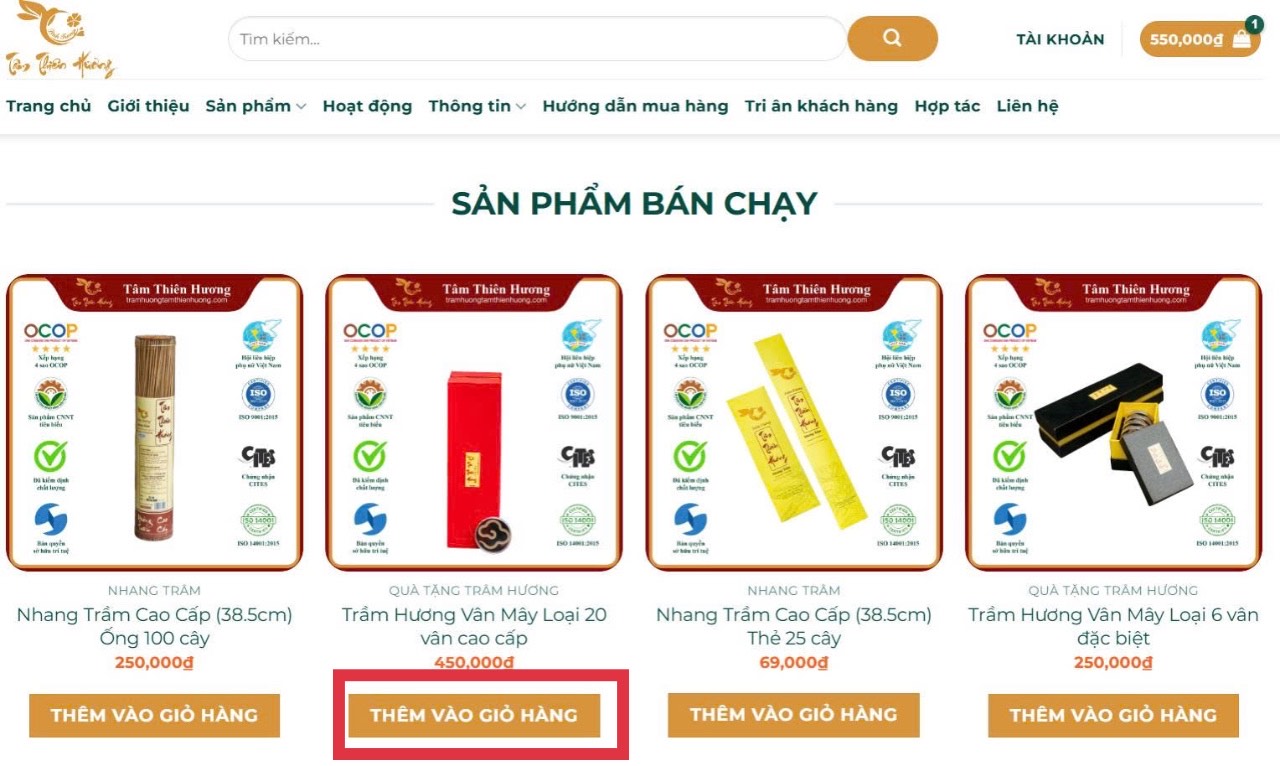
Task: Open the Hoạt động menu item
Action: coord(367,106)
